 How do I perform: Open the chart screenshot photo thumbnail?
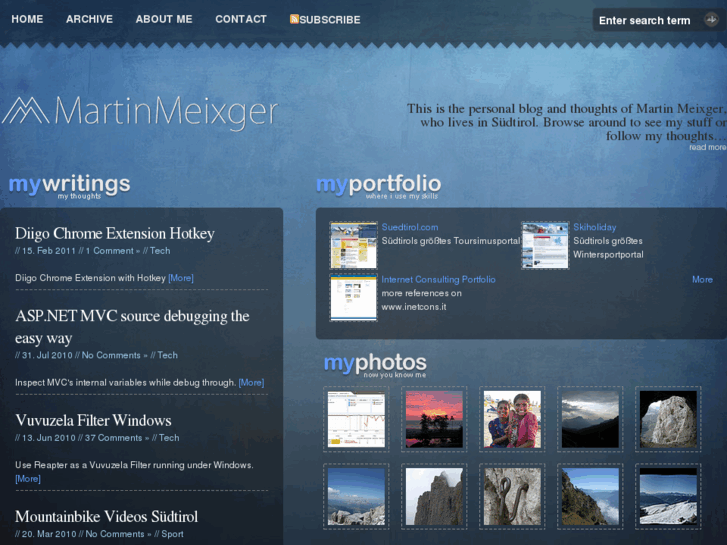tap(356, 419)
